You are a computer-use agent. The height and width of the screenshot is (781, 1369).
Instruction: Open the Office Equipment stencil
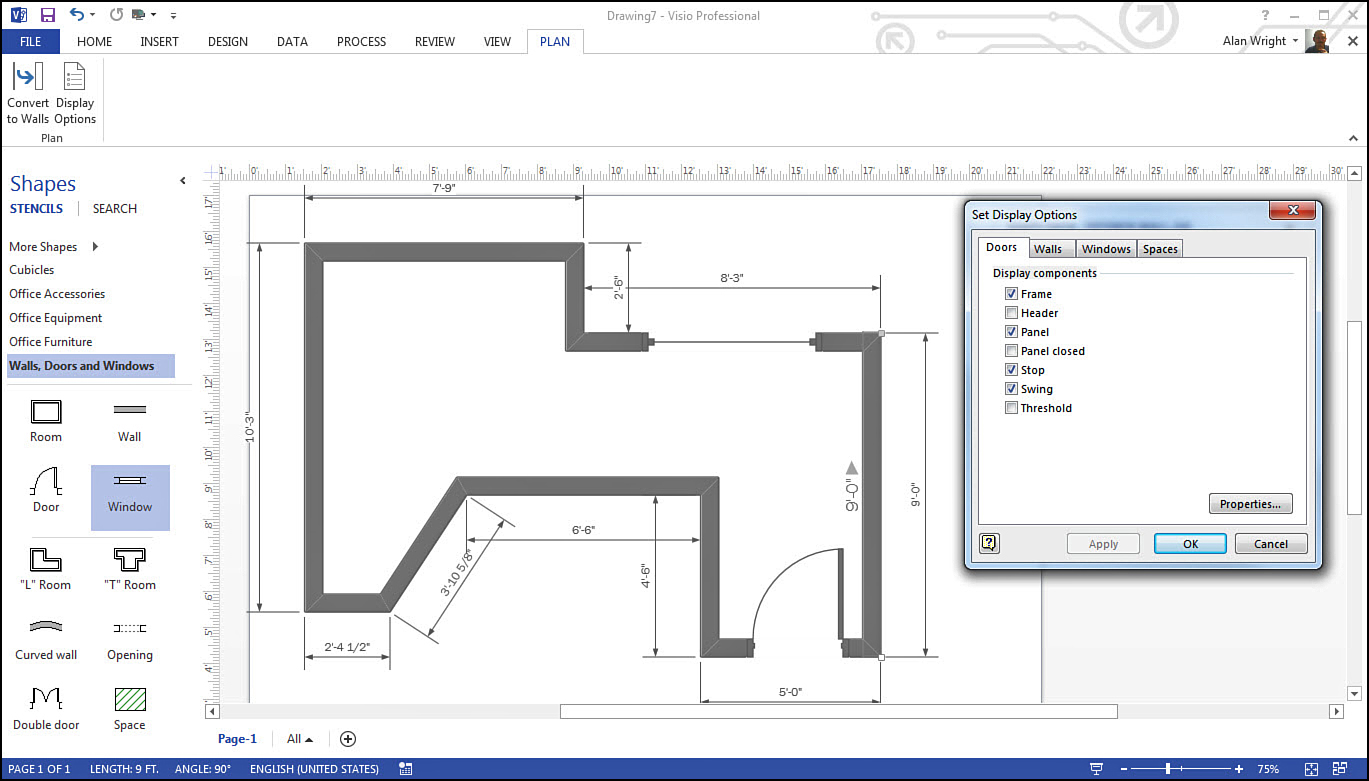(56, 318)
